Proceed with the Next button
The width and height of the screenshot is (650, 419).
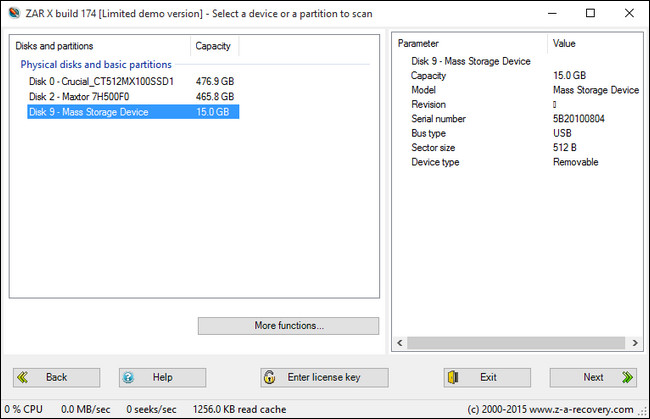593,378
